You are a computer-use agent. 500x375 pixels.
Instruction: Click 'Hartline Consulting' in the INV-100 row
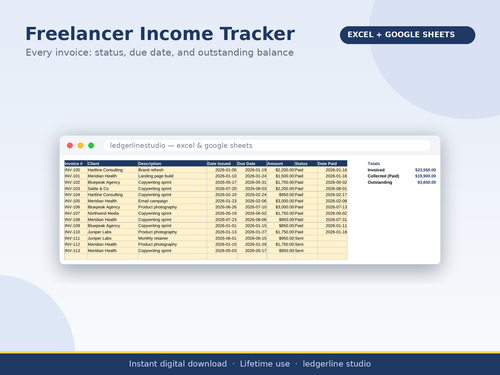(112, 170)
